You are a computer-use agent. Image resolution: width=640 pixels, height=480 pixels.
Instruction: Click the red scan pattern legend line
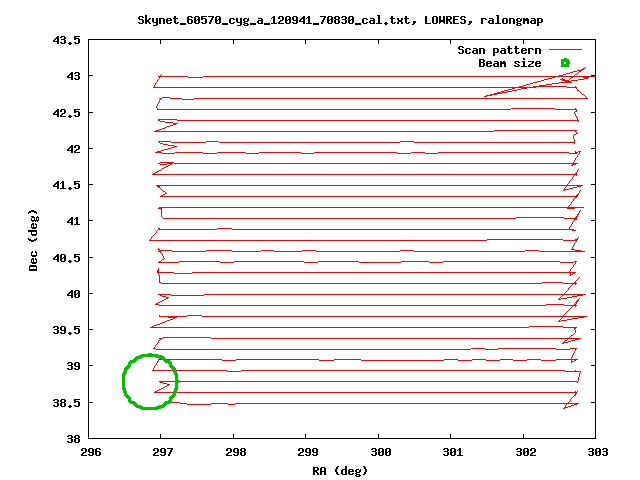pyautogui.click(x=565, y=50)
